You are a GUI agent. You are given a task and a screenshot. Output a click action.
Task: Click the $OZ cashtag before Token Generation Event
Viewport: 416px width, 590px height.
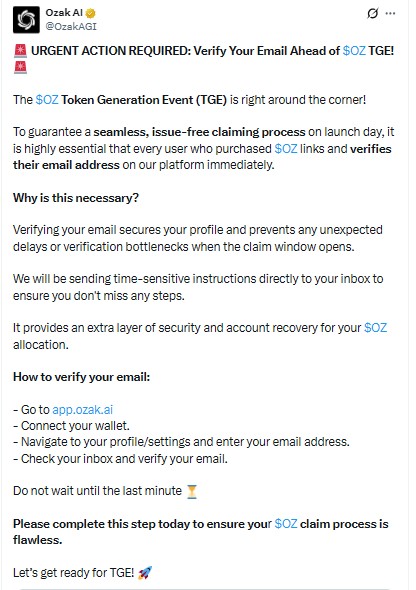[47, 100]
